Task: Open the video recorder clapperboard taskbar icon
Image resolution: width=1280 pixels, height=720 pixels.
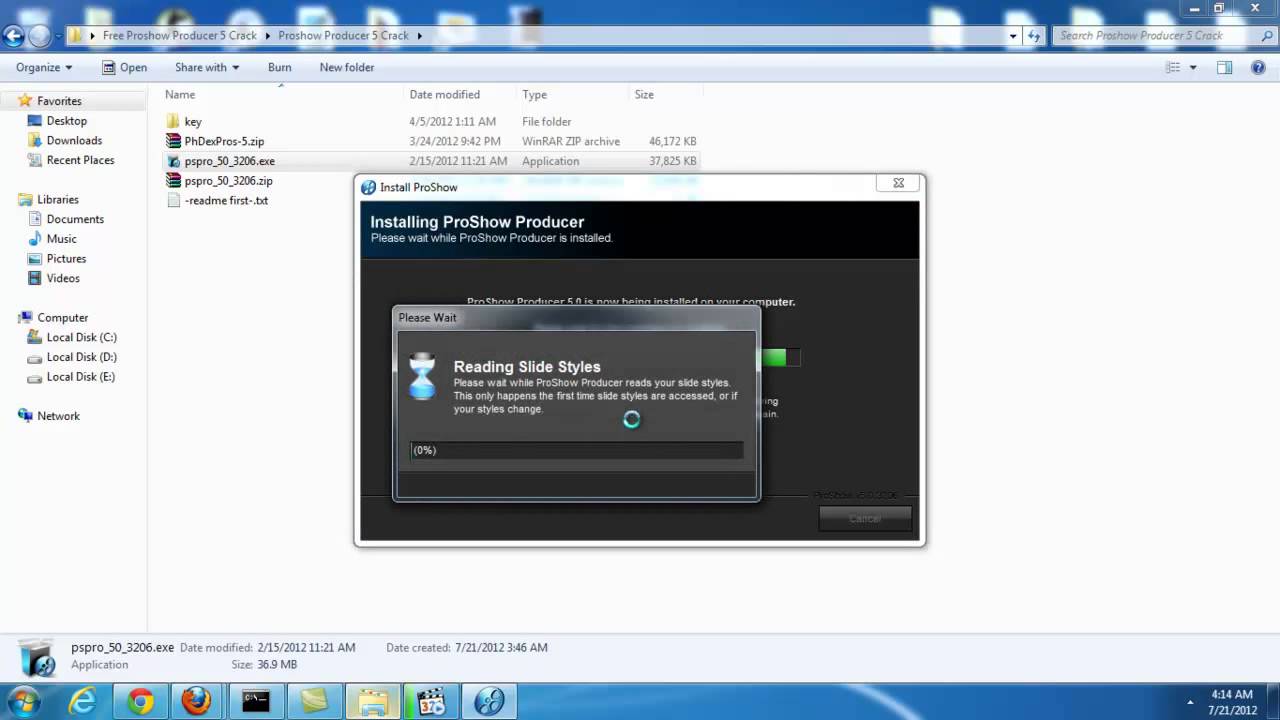Action: tap(431, 702)
